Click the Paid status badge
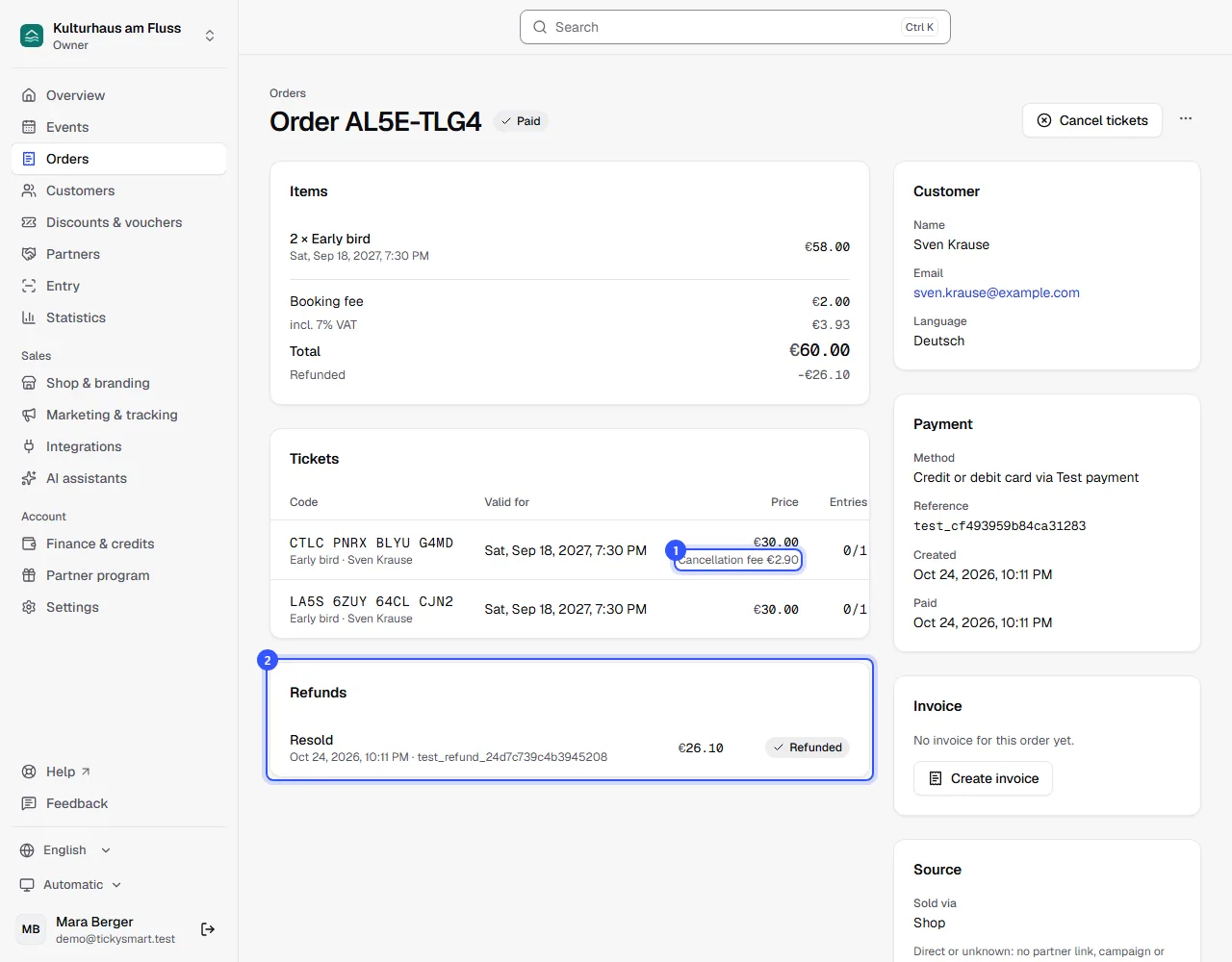The width and height of the screenshot is (1232, 962). [521, 121]
